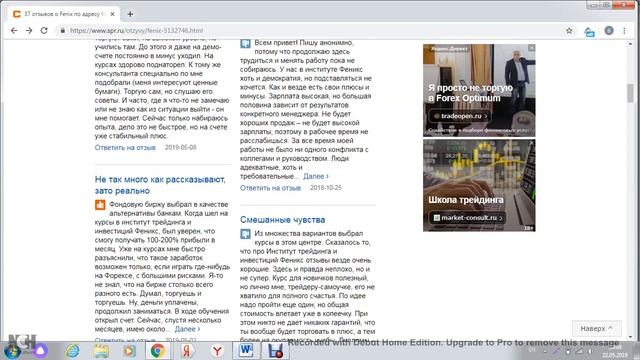Click the purple Alice assistant icon in taskbar
The width and height of the screenshot is (640, 360).
(40, 351)
